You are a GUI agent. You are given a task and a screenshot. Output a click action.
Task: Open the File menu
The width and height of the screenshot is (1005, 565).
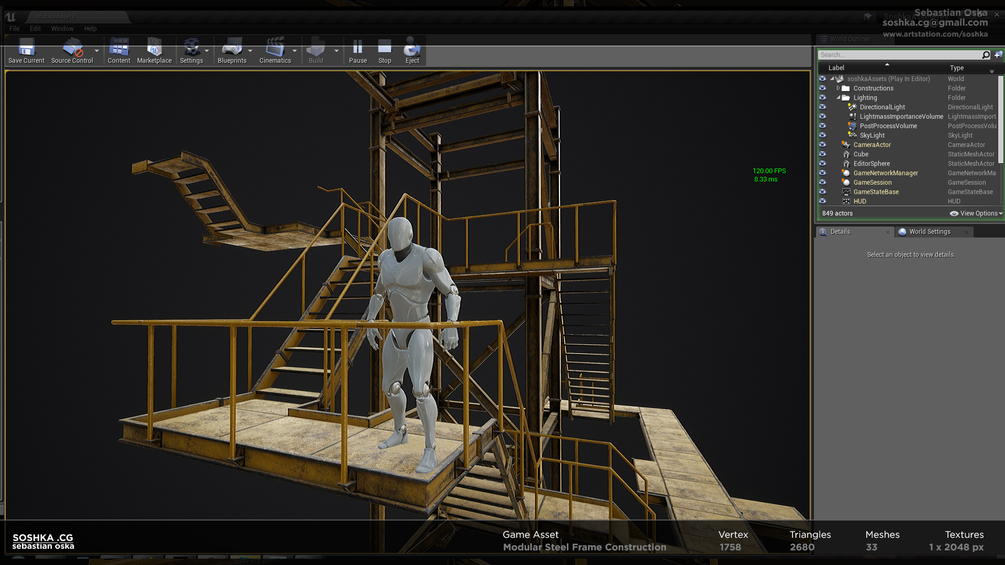tap(14, 29)
